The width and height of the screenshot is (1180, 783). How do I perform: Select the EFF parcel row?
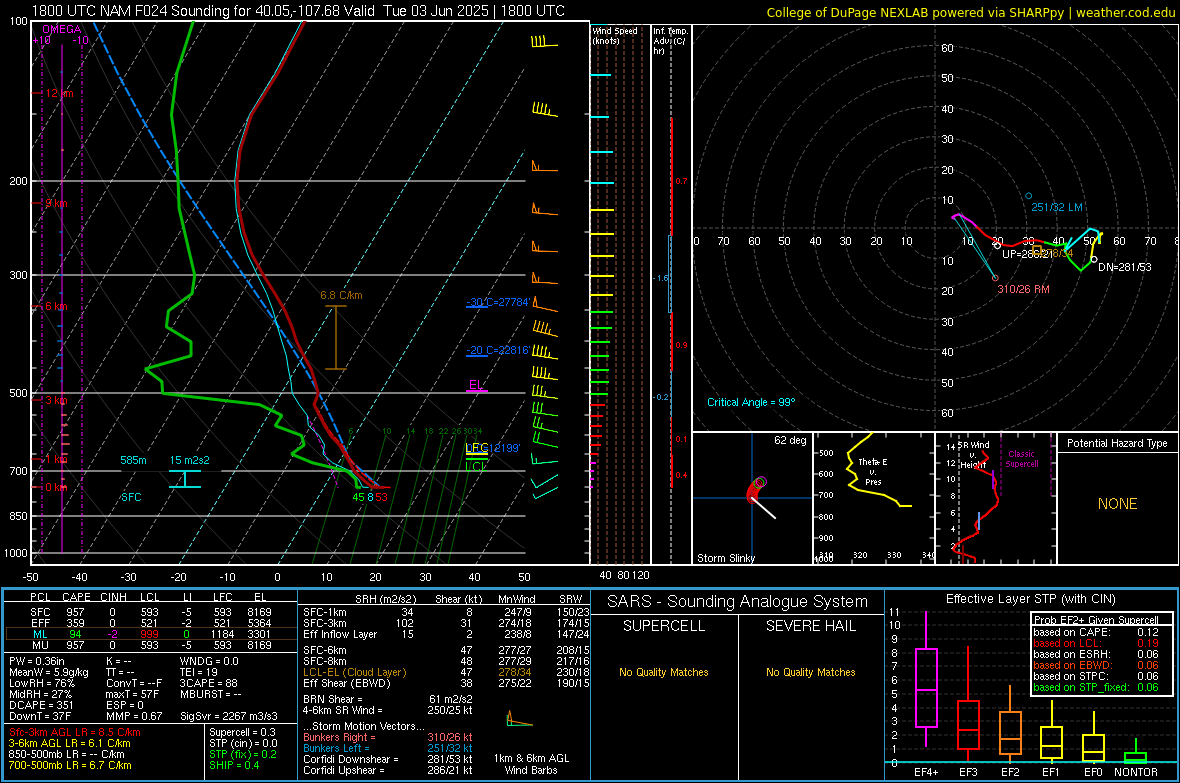(151, 623)
